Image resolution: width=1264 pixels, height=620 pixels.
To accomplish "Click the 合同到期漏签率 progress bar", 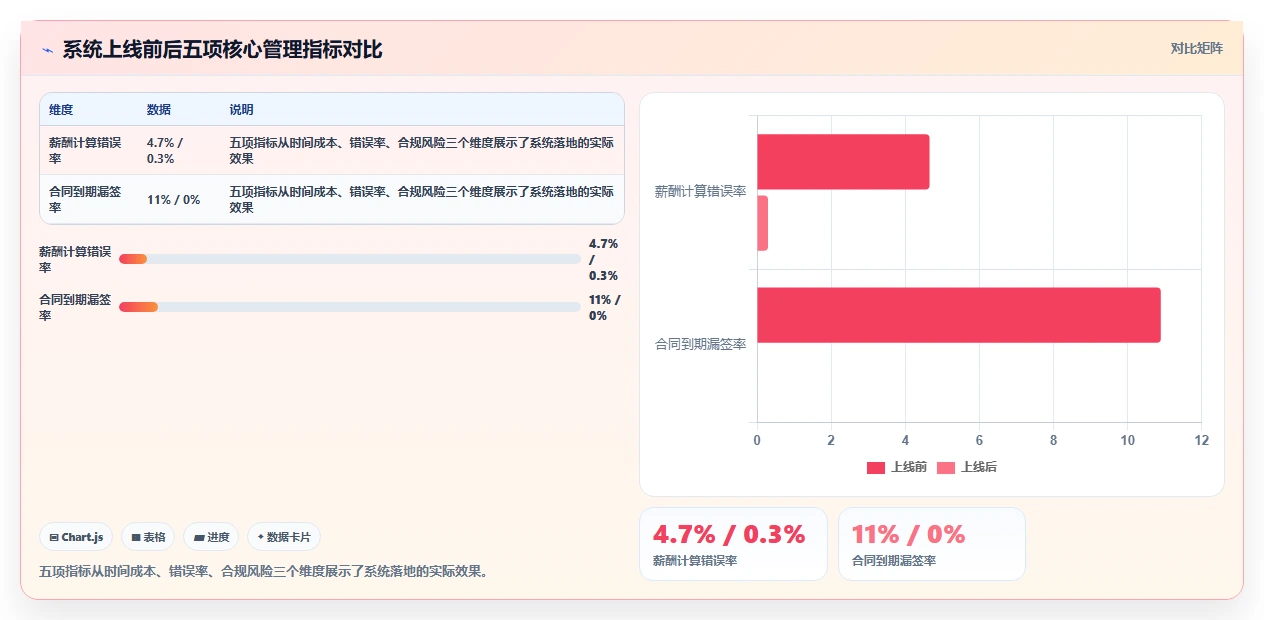I will [349, 307].
